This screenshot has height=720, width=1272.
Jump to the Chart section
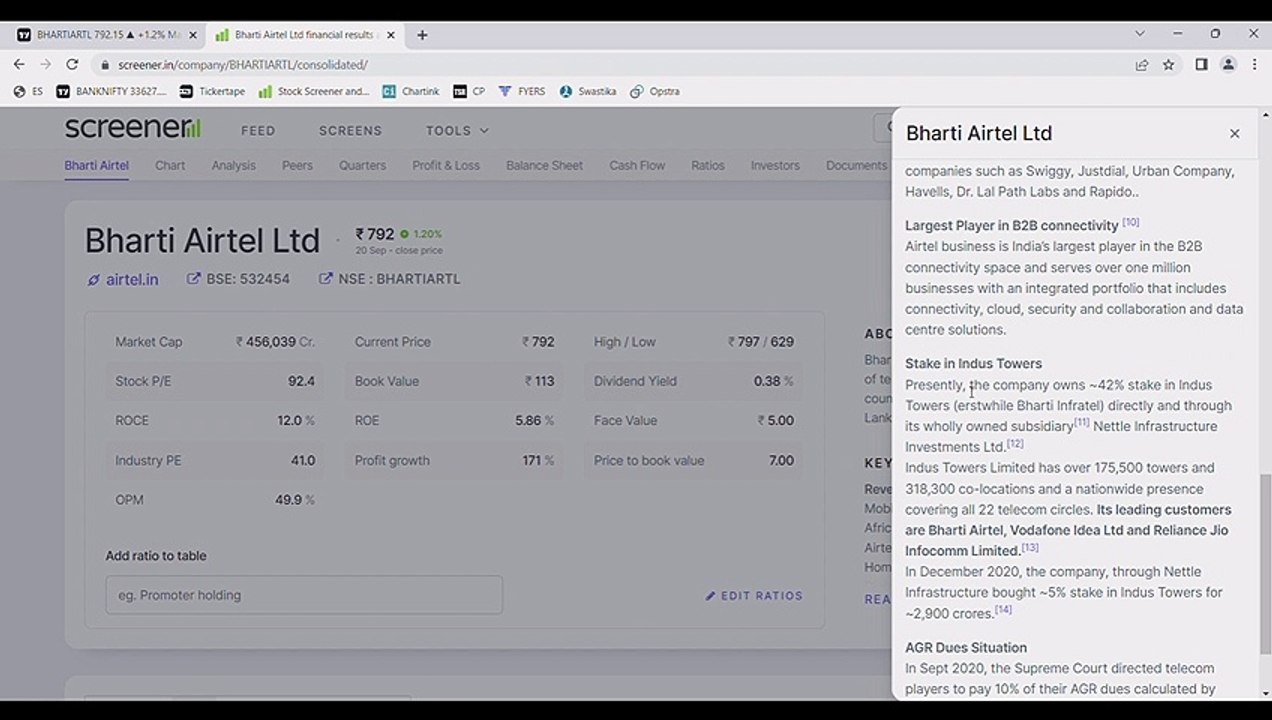pos(170,166)
